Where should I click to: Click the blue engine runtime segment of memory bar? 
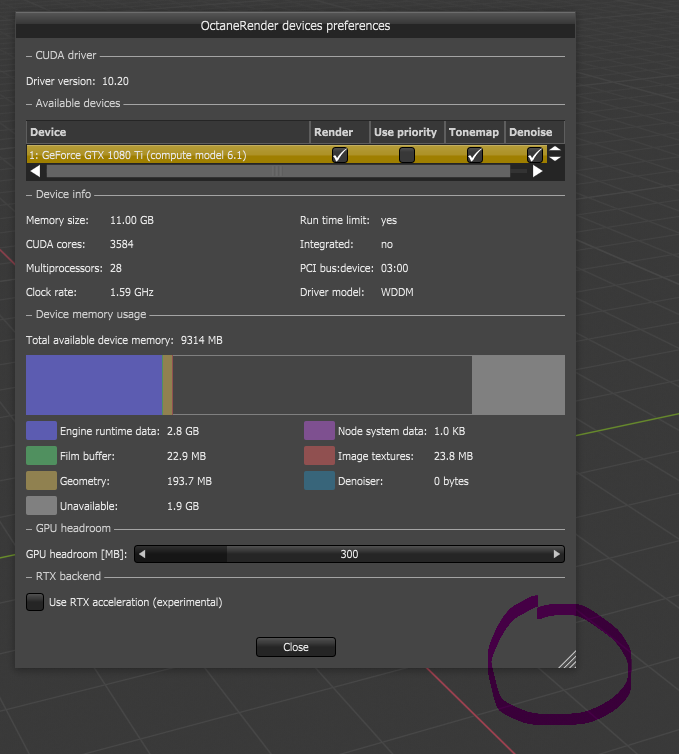[x=94, y=385]
